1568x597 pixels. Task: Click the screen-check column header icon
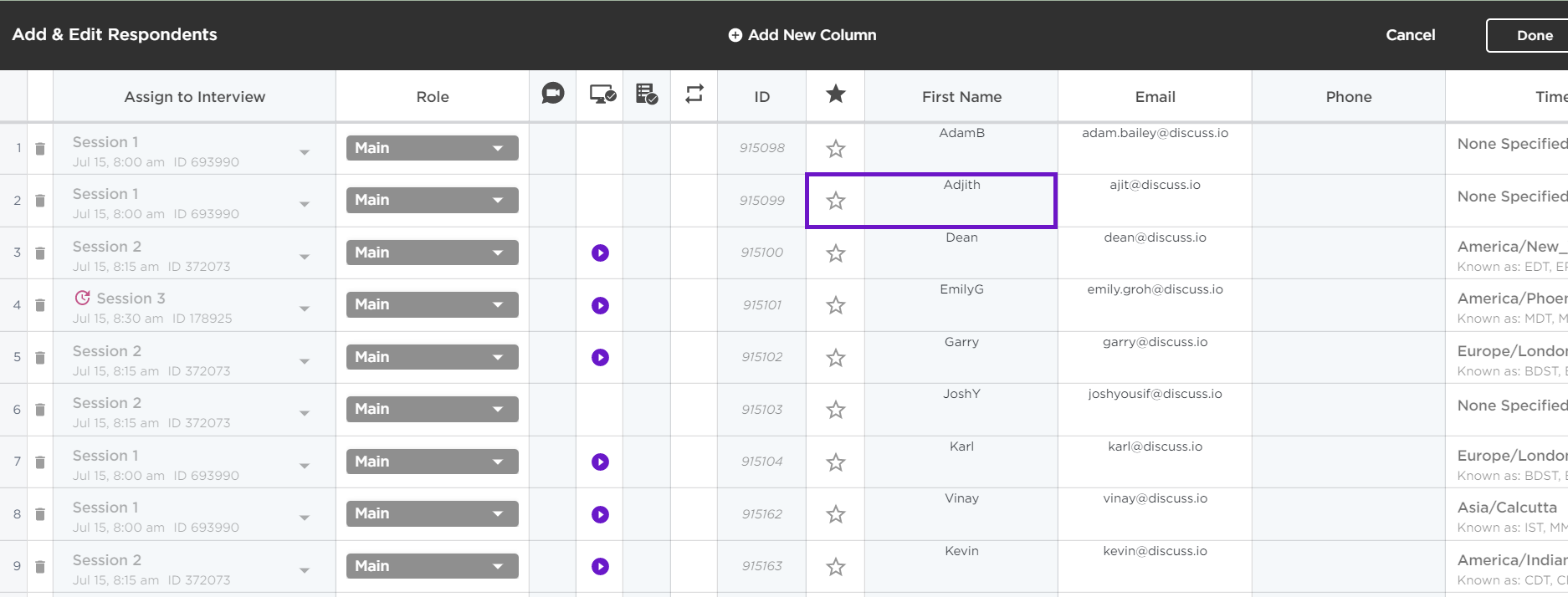[602, 94]
